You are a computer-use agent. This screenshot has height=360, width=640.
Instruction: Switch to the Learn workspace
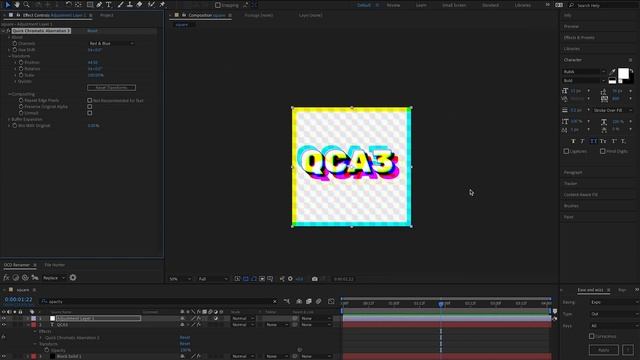pos(421,5)
